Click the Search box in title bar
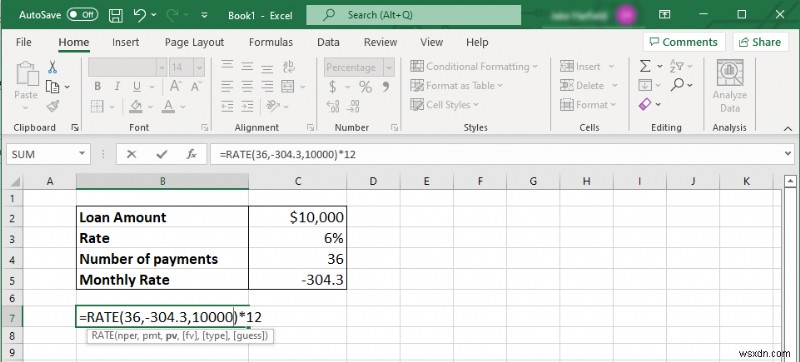 point(413,15)
